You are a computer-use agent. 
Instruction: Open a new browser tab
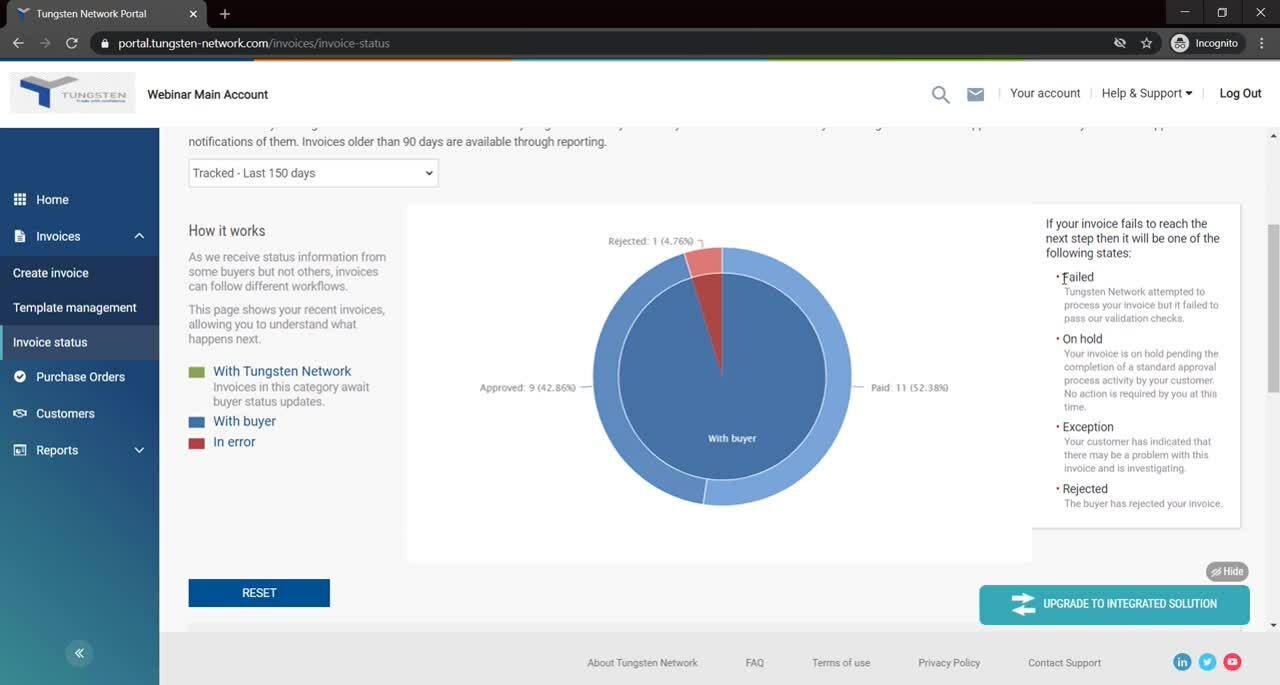pos(225,14)
